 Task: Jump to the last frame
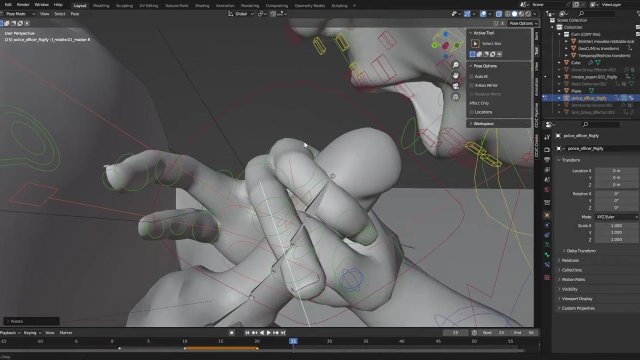click(283, 333)
